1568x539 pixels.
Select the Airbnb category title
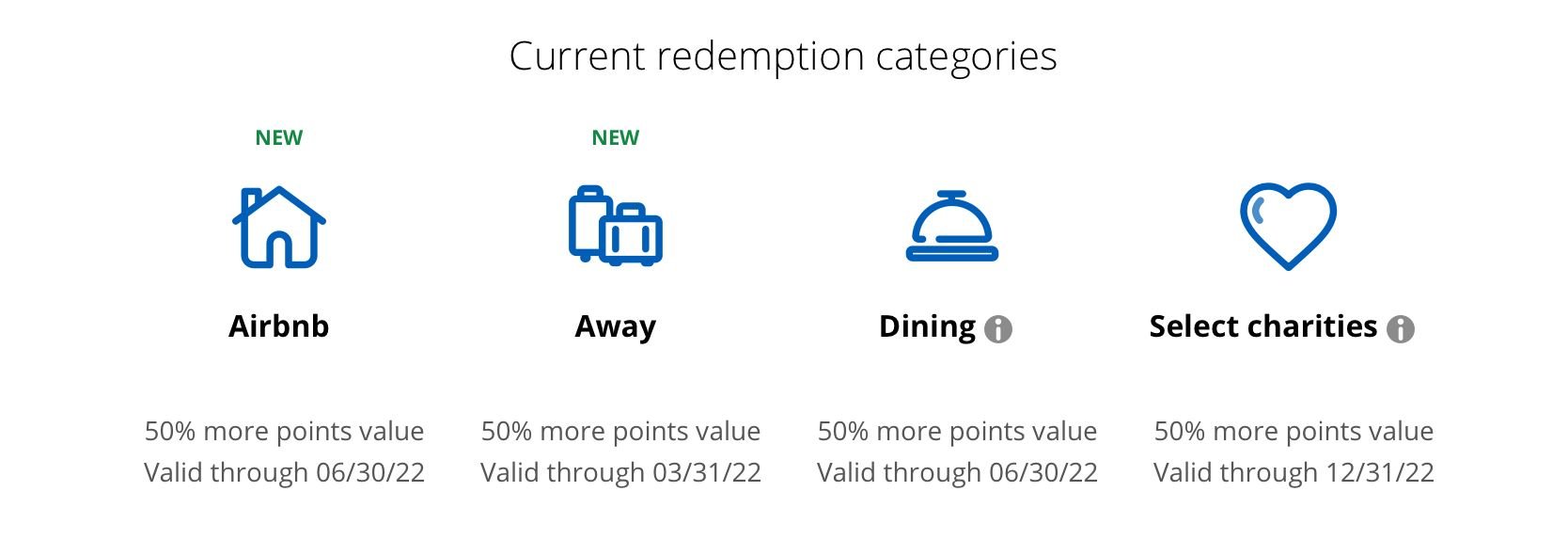278,326
